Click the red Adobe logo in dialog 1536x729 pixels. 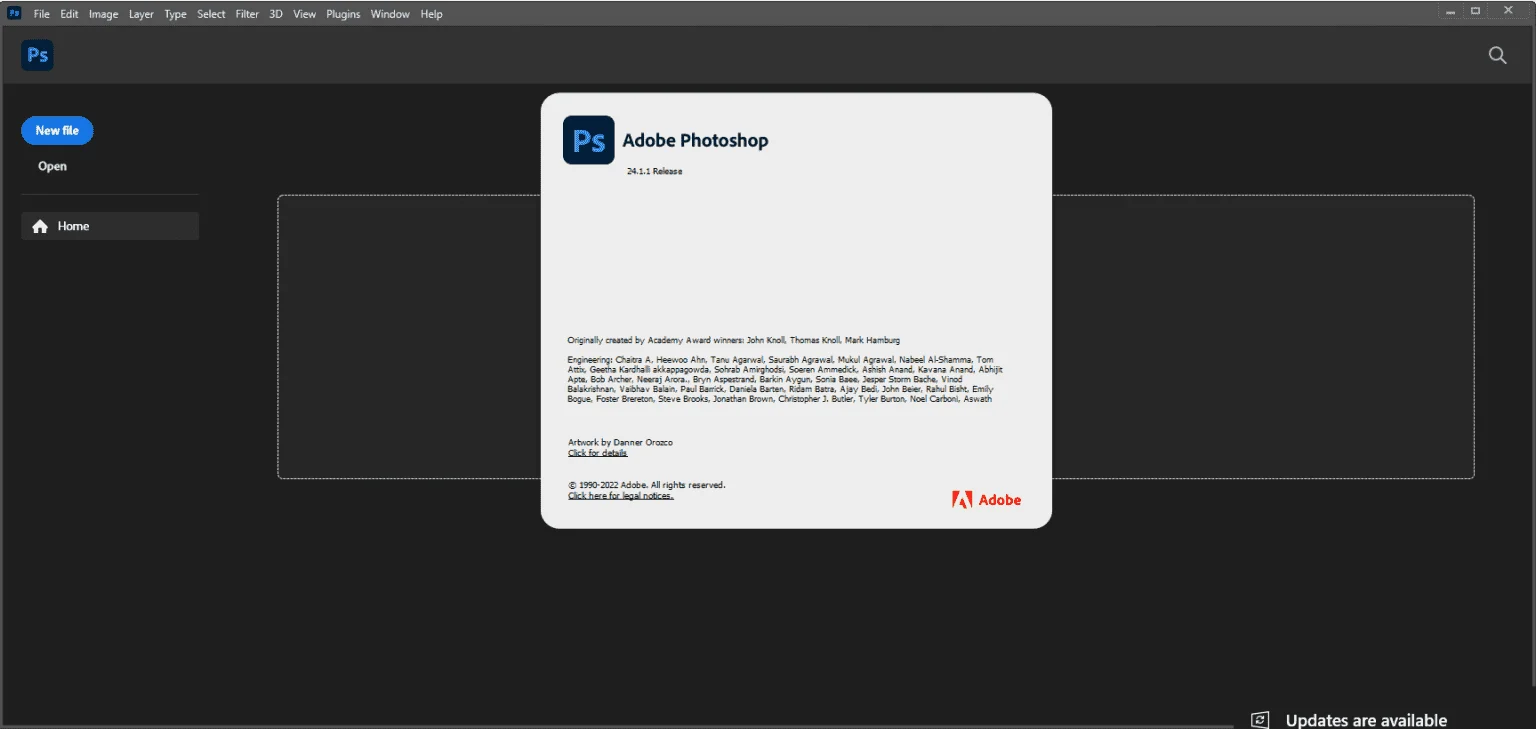tap(986, 500)
